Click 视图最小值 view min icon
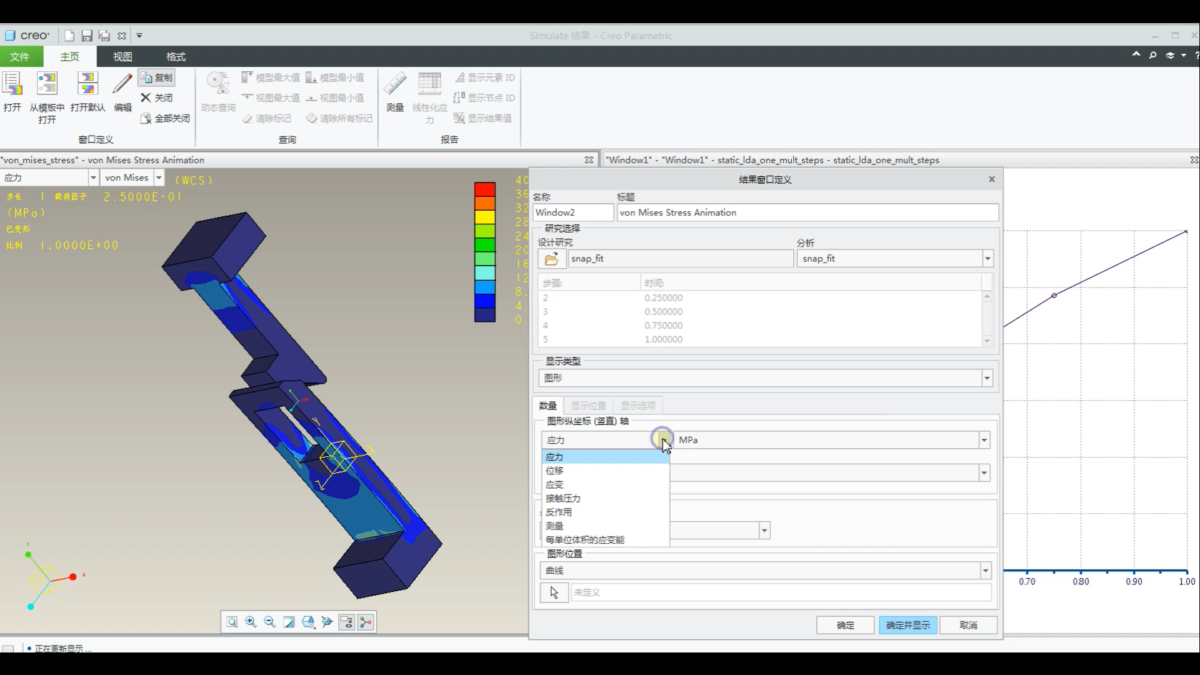The height and width of the screenshot is (675, 1200). click(311, 98)
